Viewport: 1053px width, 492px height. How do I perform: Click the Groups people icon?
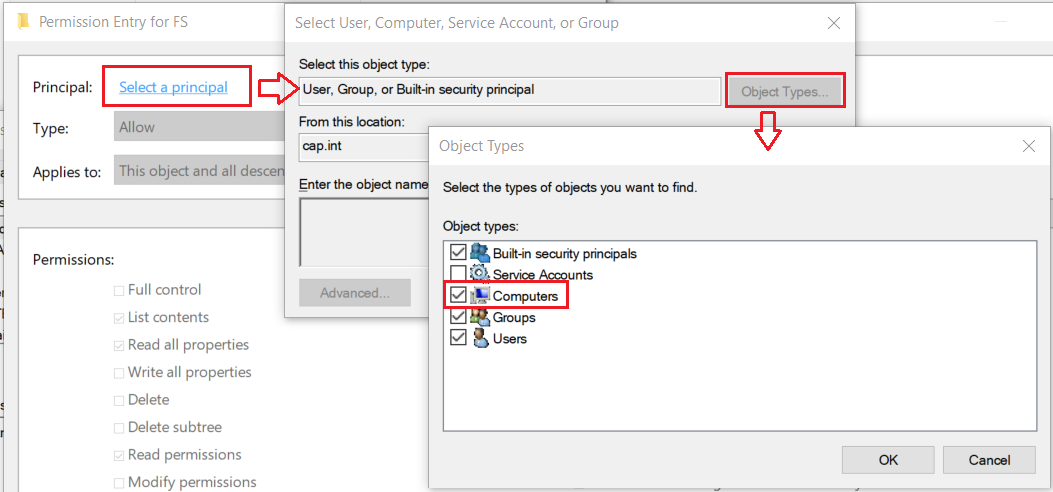click(x=479, y=317)
